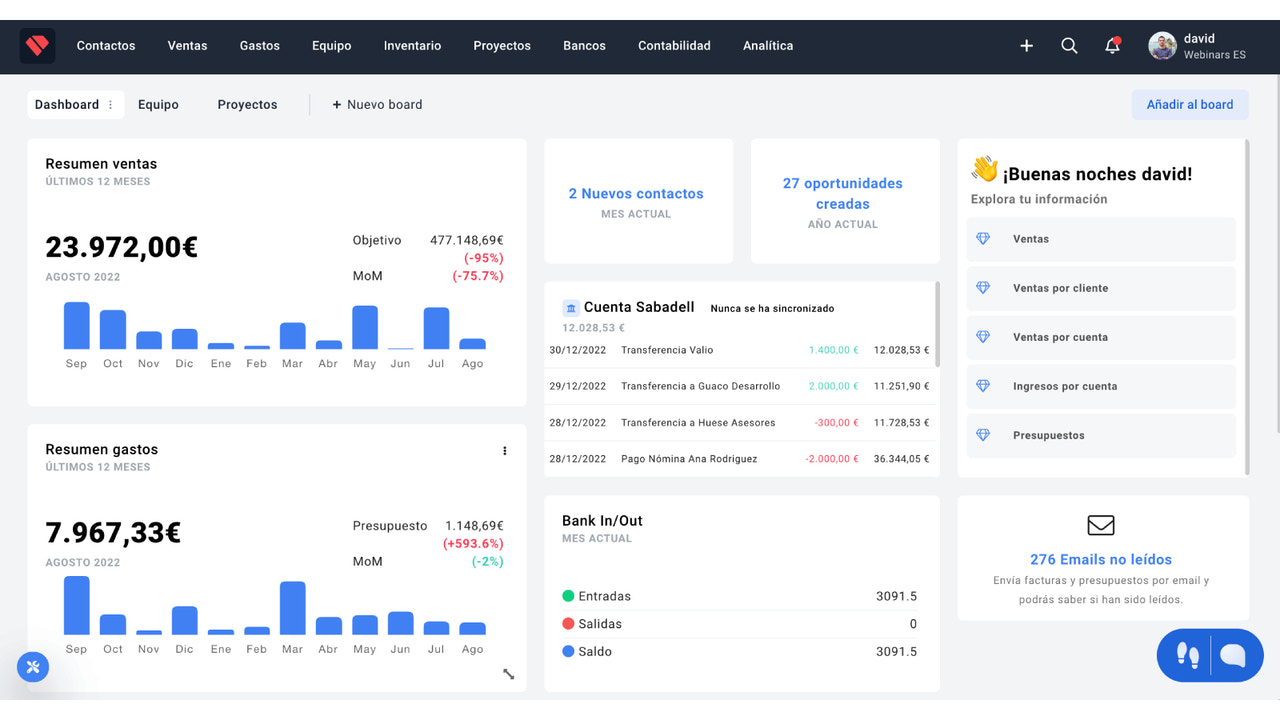This screenshot has height=720, width=1280.
Task: Click the Transferencia Valio transaction row
Action: 739,350
